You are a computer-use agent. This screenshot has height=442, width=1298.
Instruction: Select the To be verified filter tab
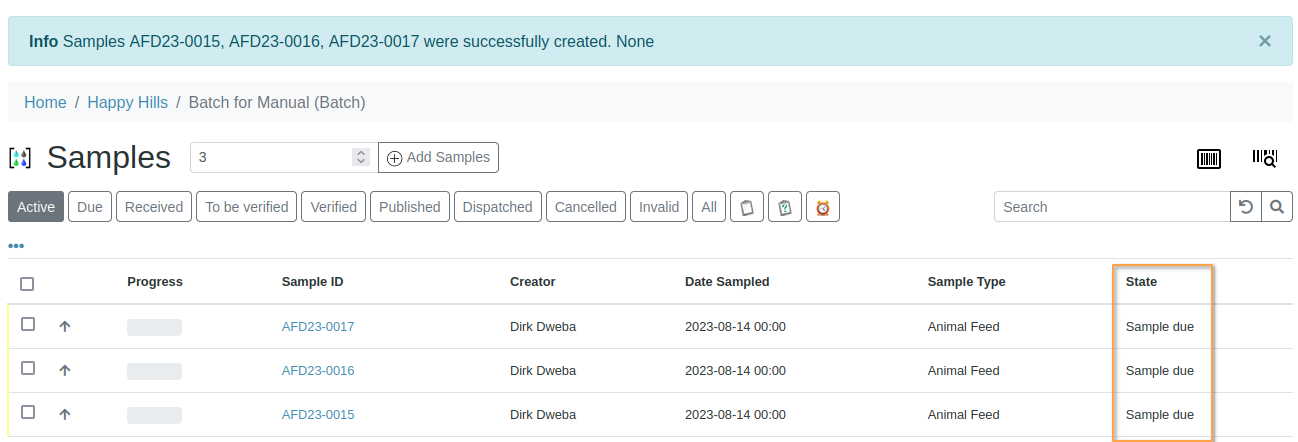(247, 207)
